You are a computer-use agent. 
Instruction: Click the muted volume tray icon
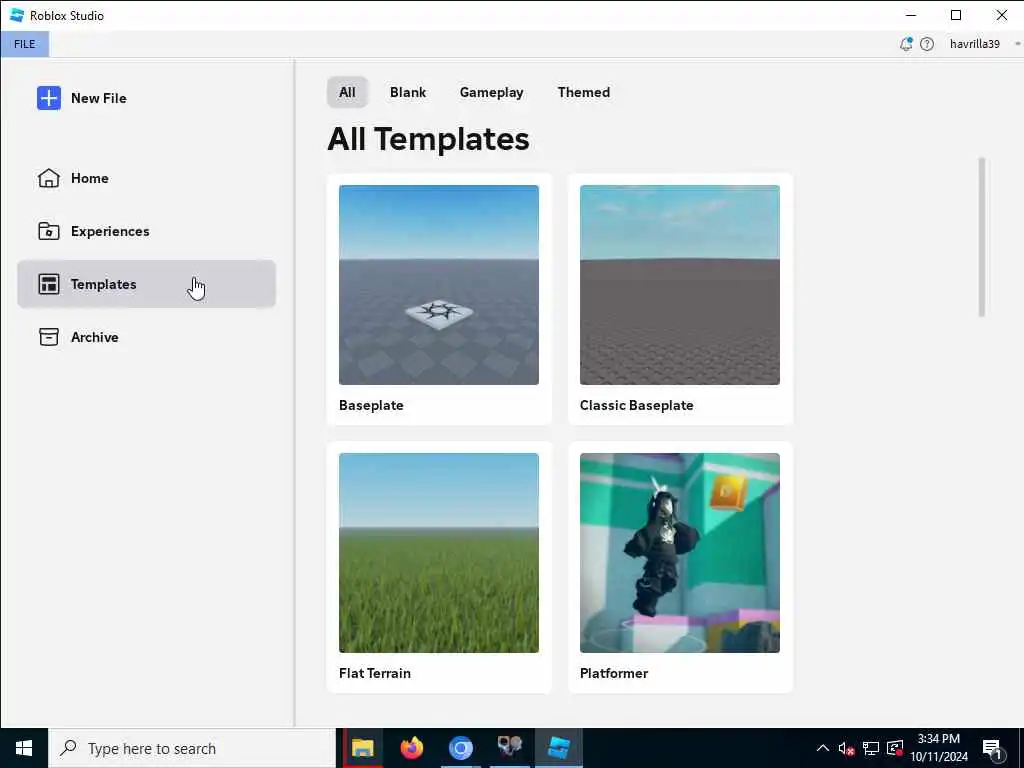846,748
